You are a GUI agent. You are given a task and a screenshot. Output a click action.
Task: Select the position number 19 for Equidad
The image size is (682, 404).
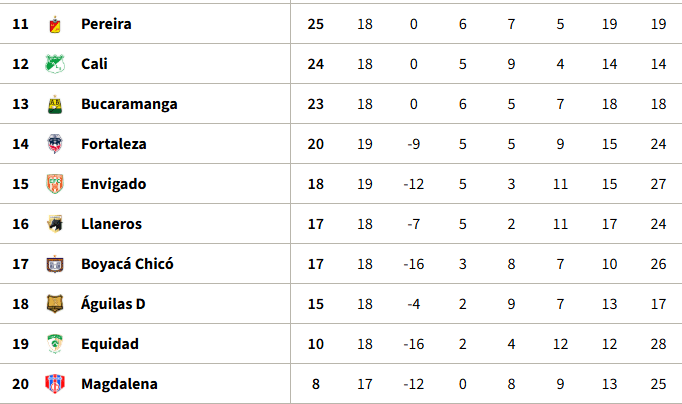pos(20,344)
